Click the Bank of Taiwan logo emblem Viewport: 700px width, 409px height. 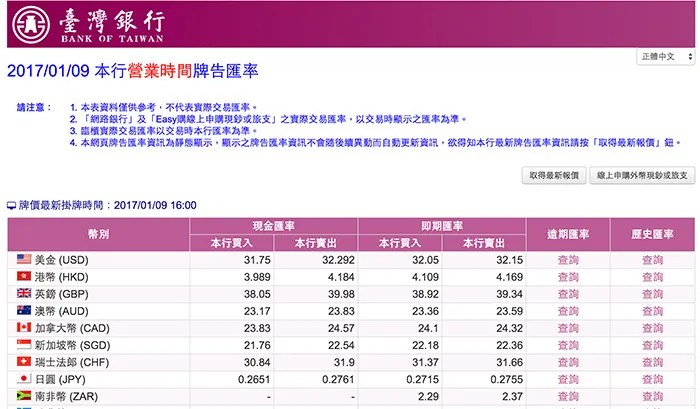coord(31,25)
